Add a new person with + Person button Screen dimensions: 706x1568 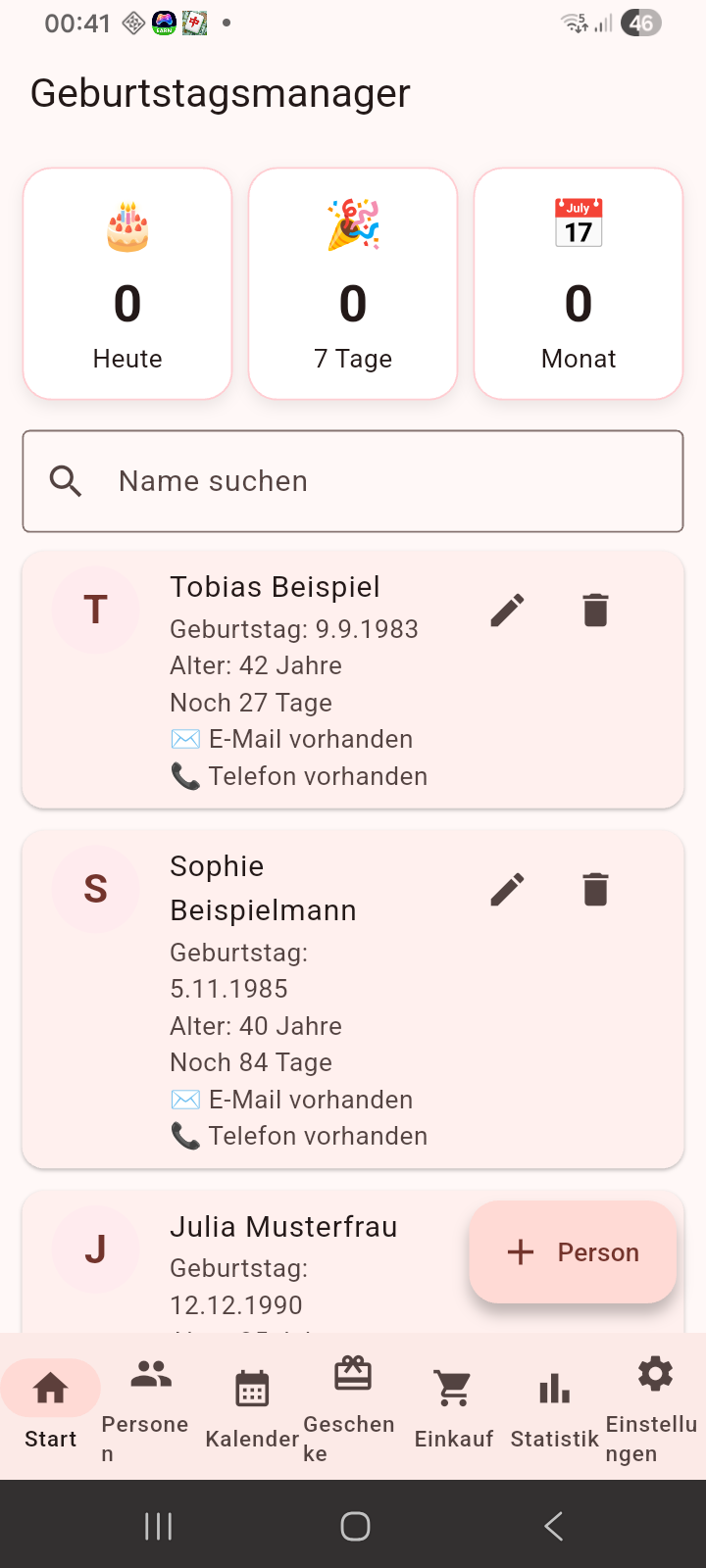[x=574, y=1252]
